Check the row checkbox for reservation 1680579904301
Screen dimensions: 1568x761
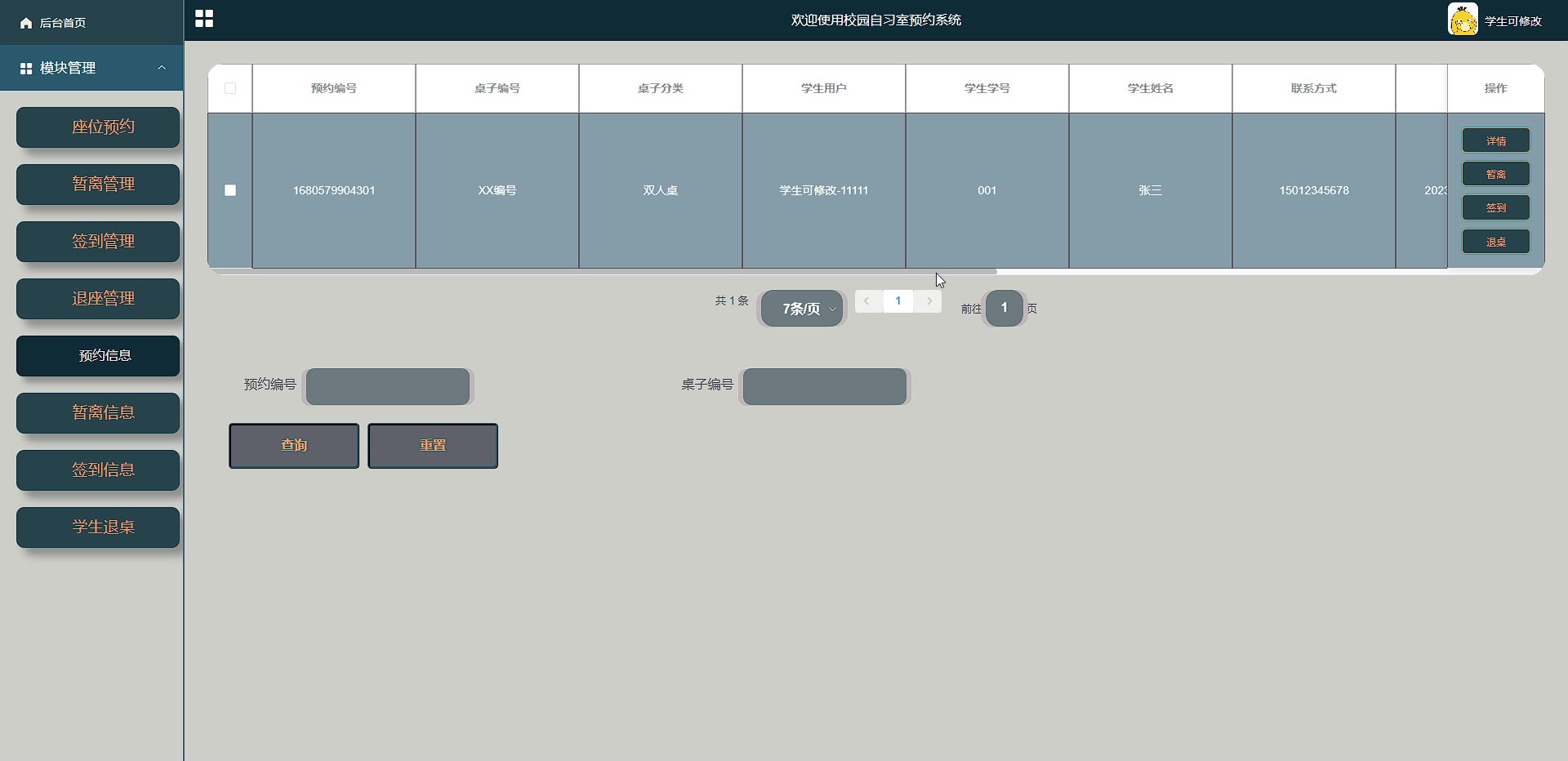point(230,190)
